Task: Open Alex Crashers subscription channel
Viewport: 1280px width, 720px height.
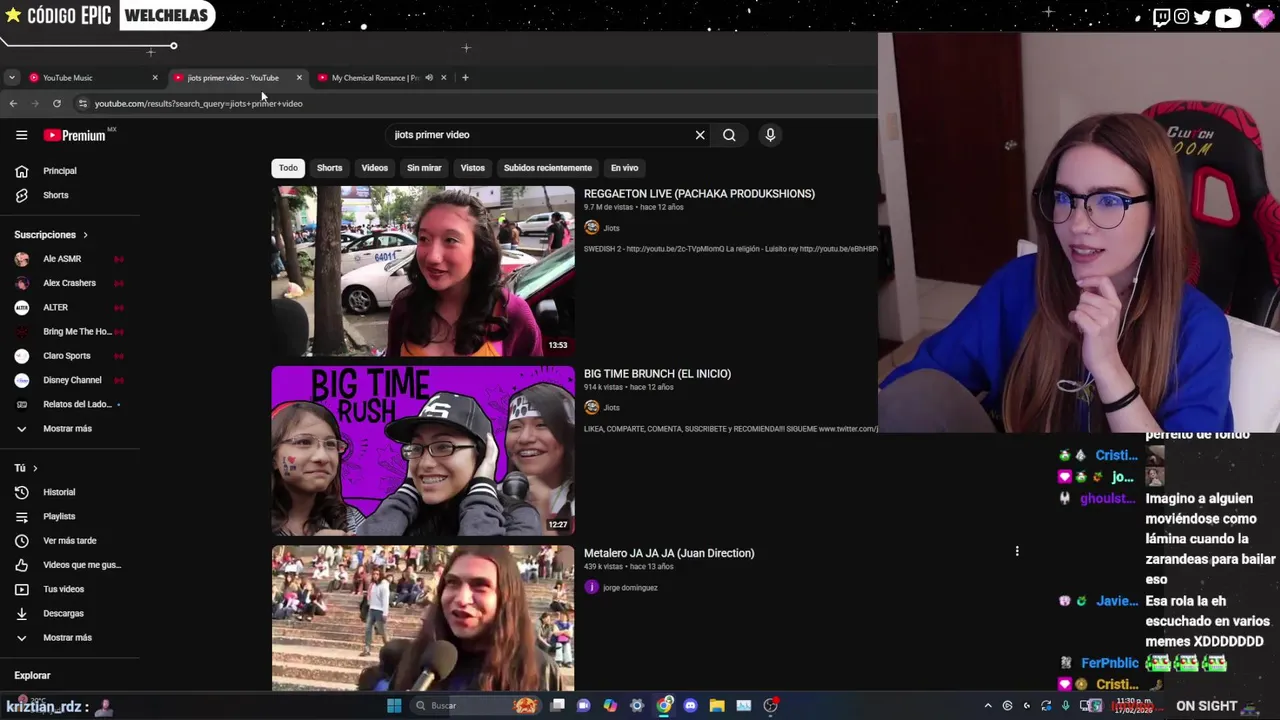Action: (70, 283)
